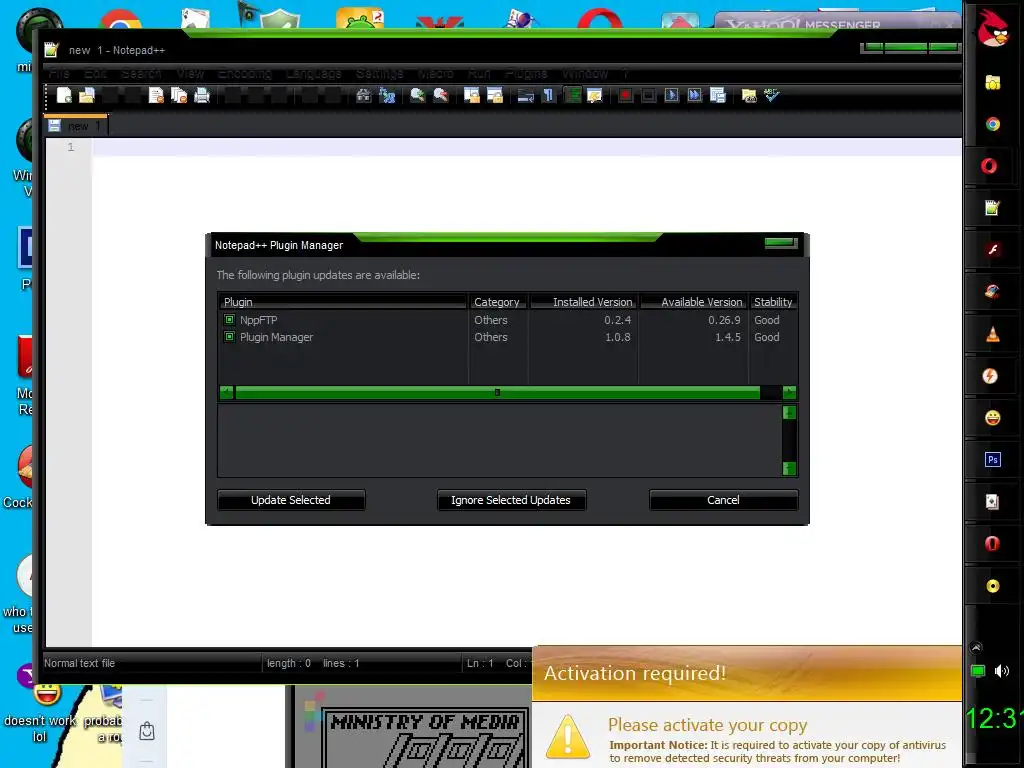Click the Close All documents toolbar icon
Viewport: 1024px width, 768px height.
coord(179,95)
